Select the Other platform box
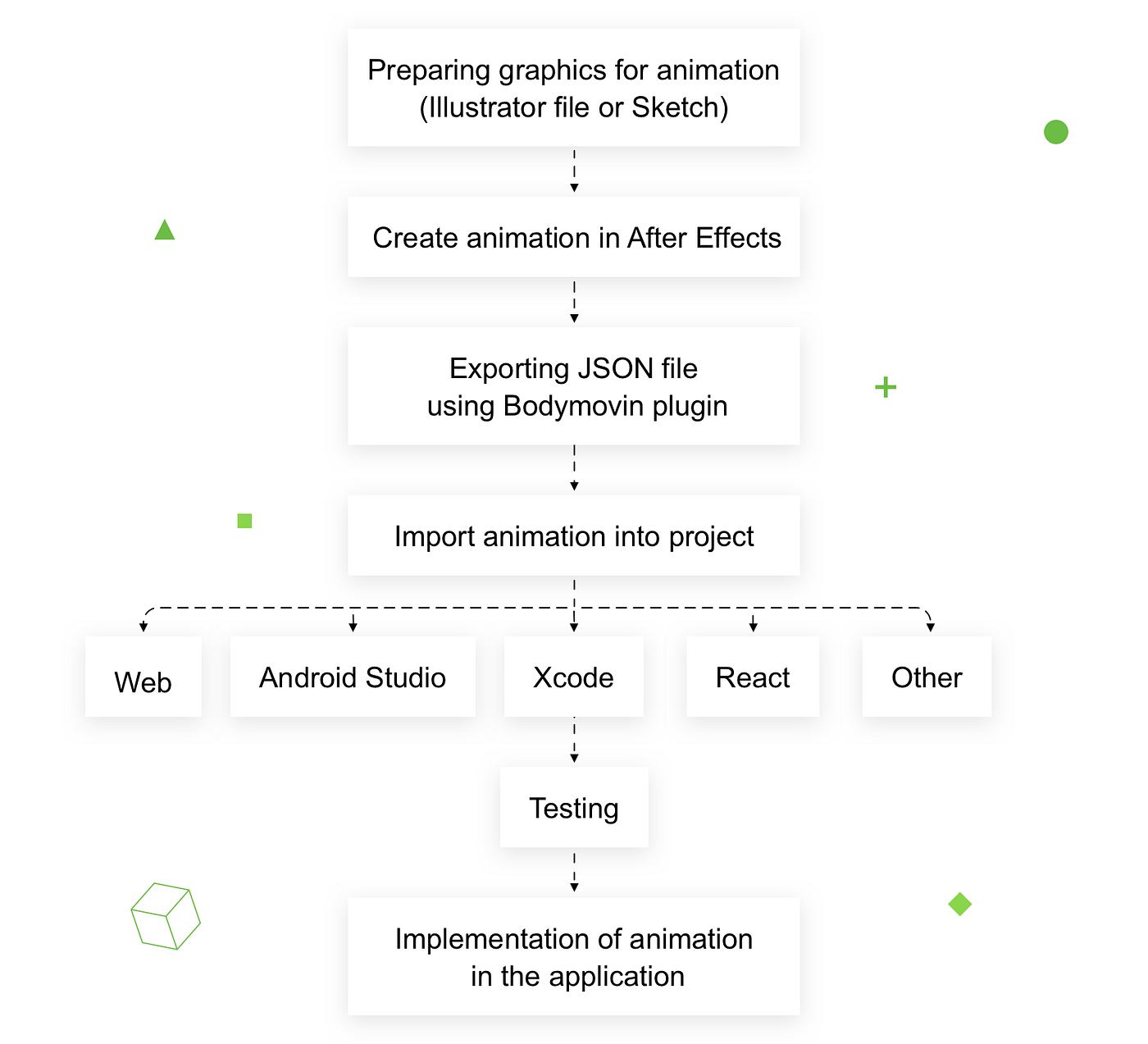 [927, 677]
